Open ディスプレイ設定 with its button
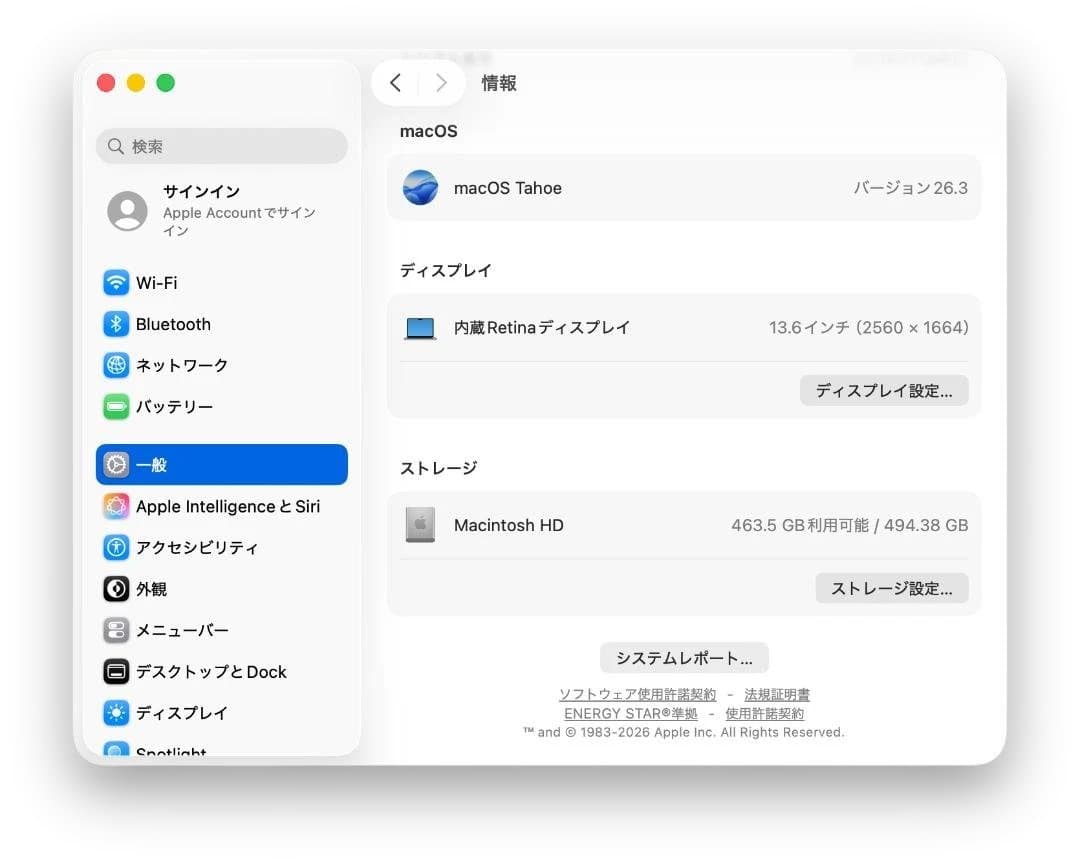The image size is (1080, 862). (x=884, y=390)
